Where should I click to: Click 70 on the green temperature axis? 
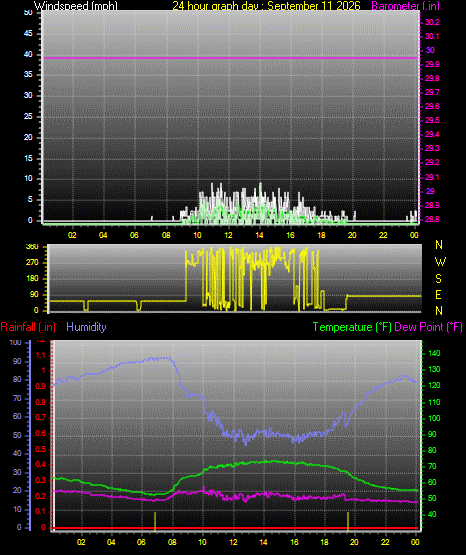[x=432, y=466]
